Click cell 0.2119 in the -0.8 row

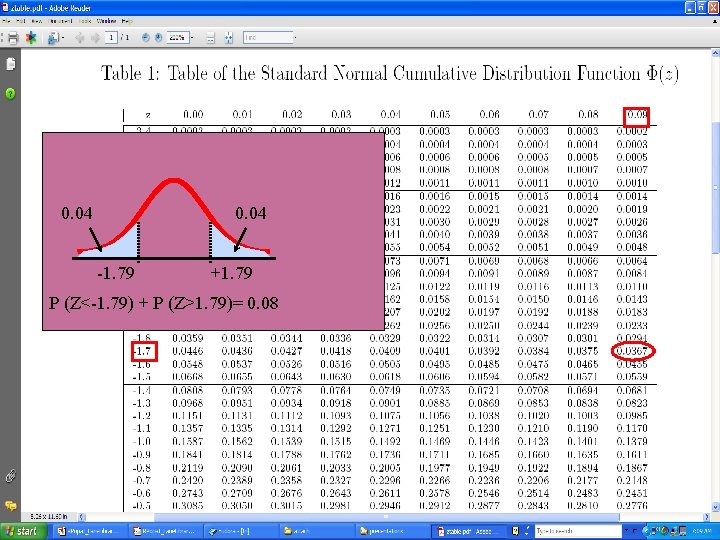pyautogui.click(x=188, y=468)
